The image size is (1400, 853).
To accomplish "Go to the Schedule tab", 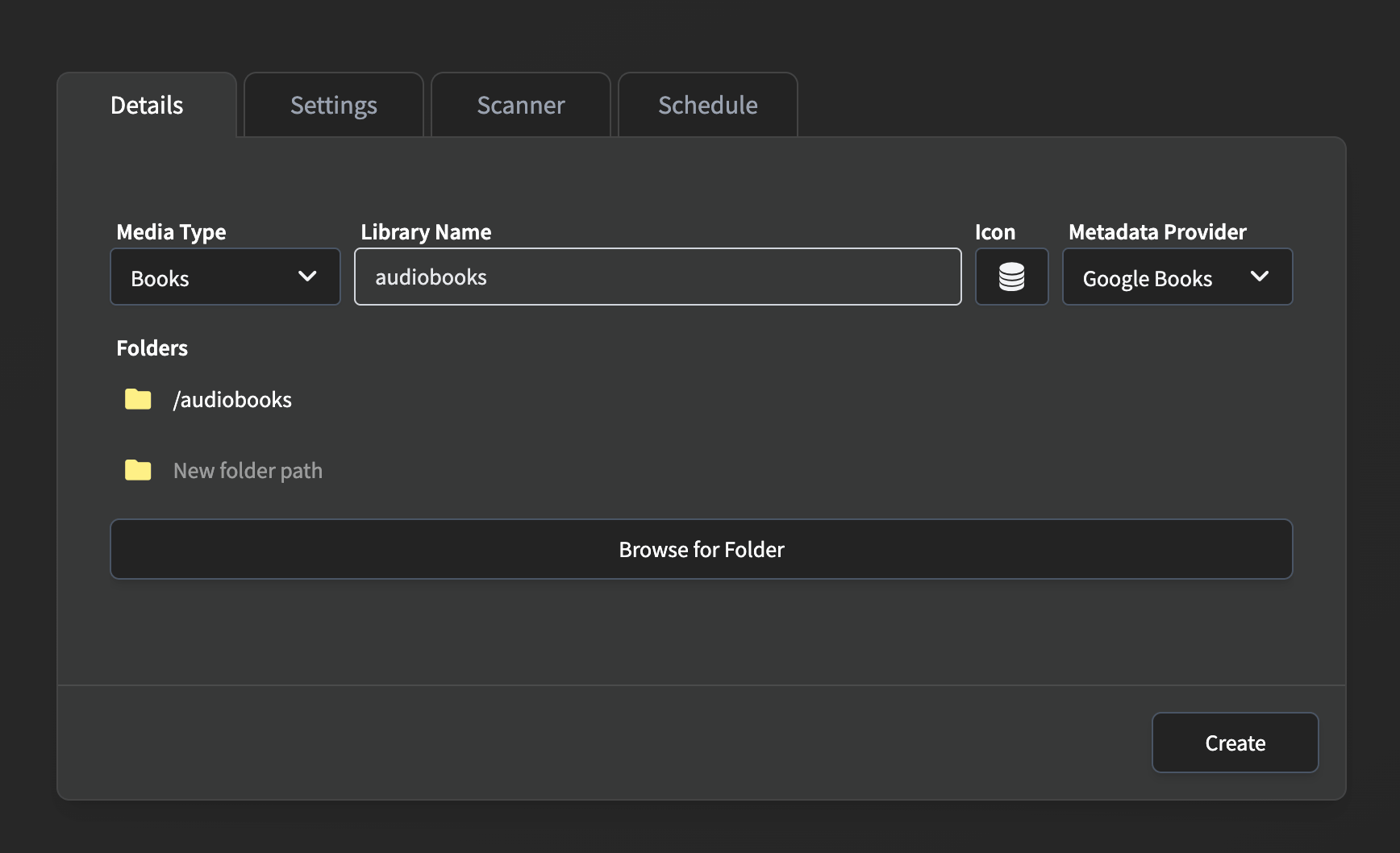I will (707, 105).
